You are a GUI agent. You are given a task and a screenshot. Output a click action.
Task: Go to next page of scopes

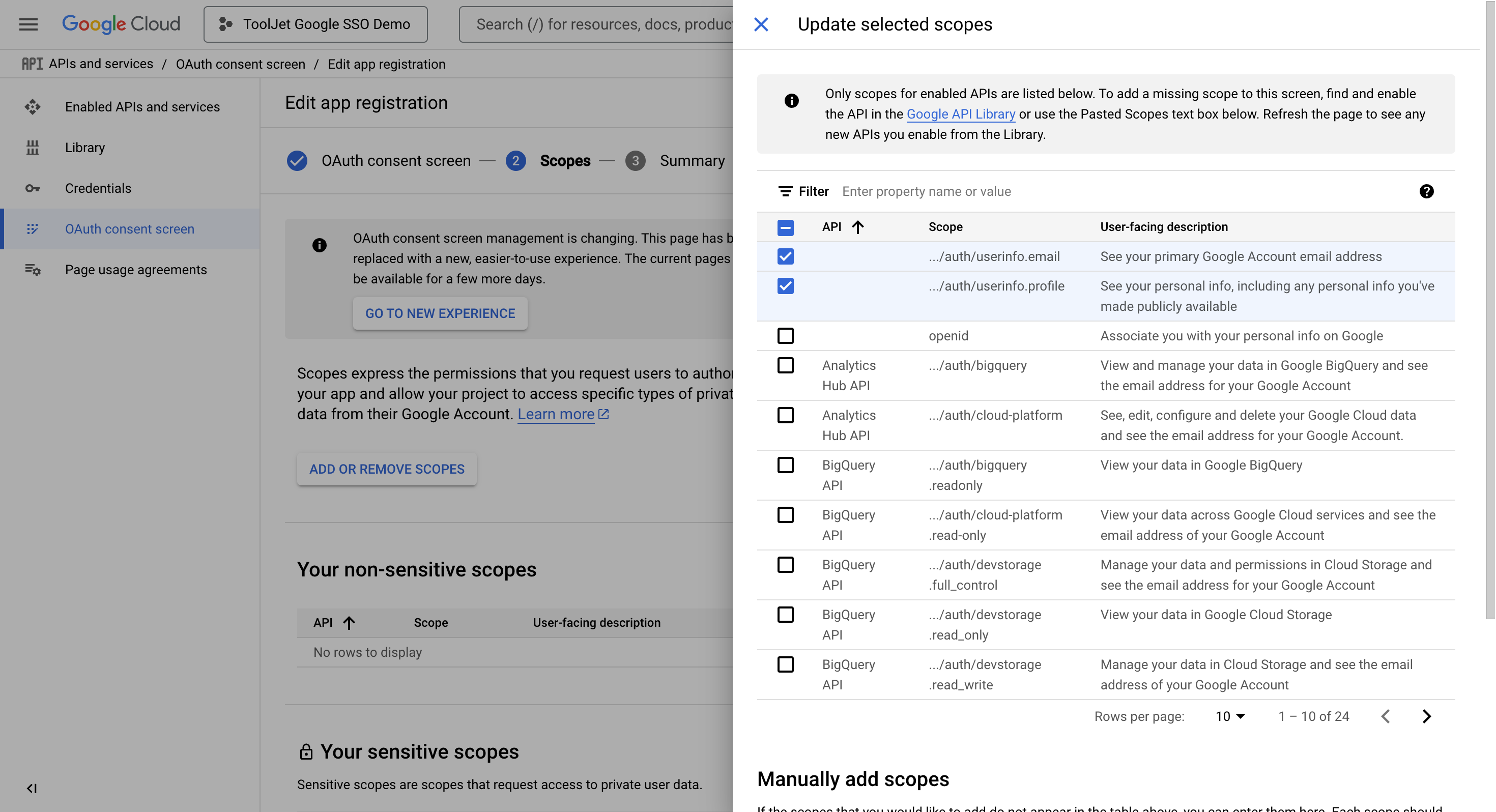coord(1426,716)
